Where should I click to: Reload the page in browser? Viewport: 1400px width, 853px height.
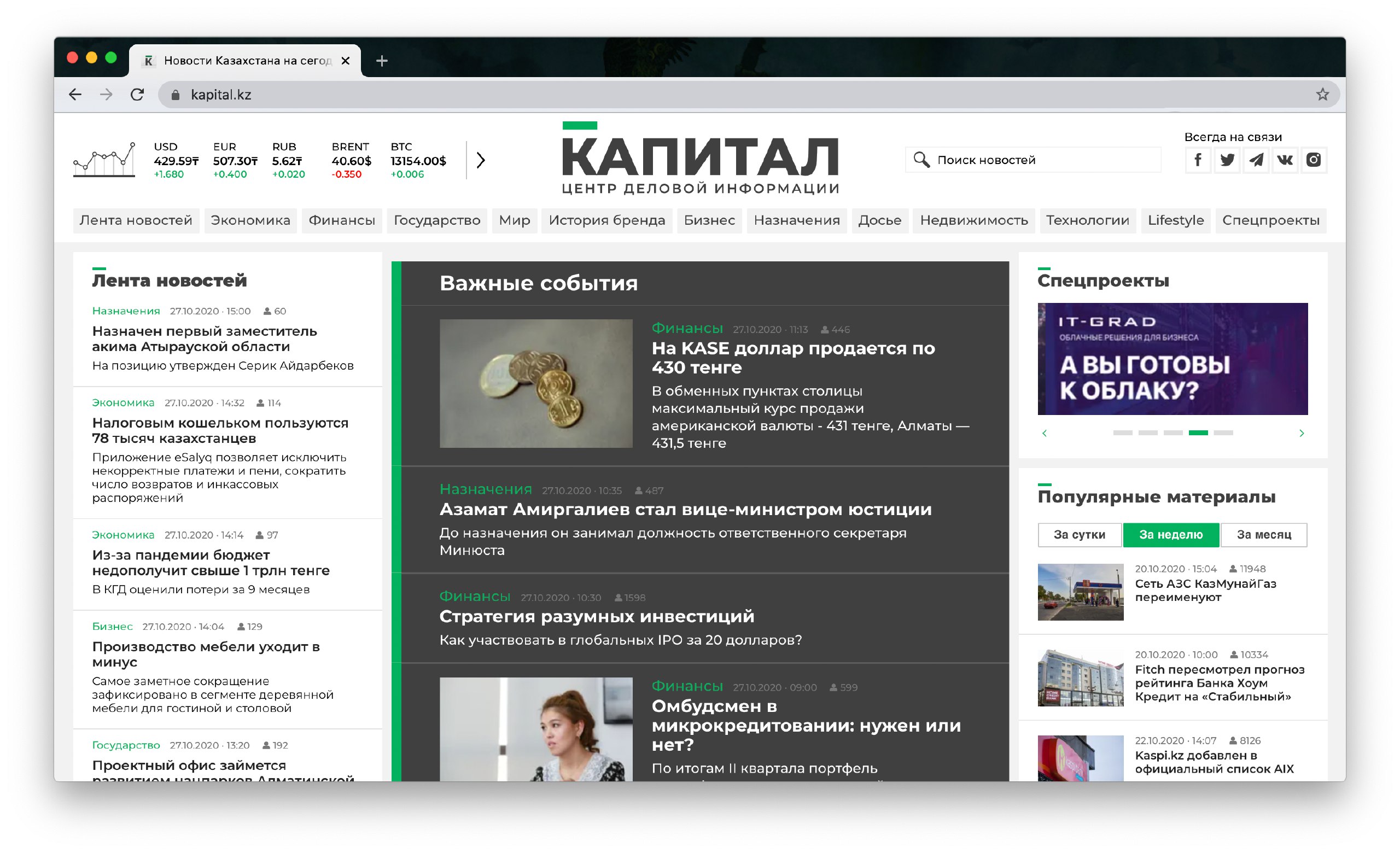point(137,94)
